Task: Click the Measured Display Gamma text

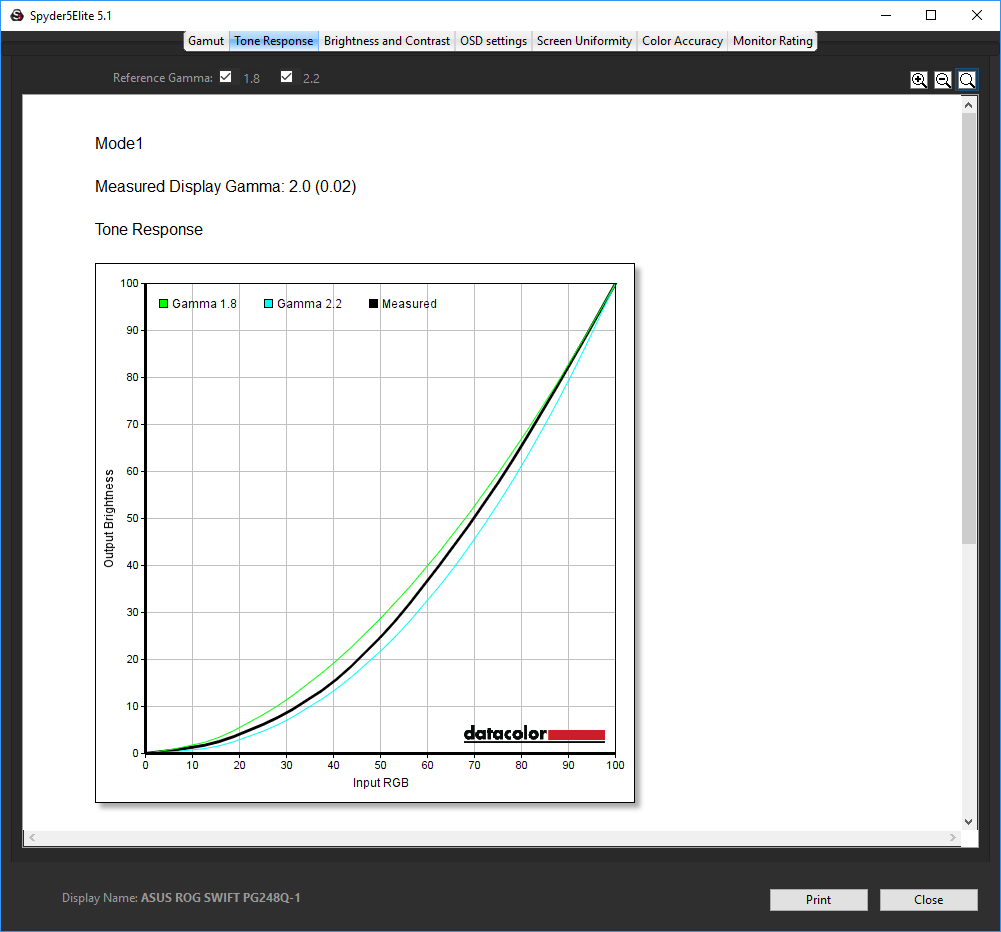Action: (225, 186)
